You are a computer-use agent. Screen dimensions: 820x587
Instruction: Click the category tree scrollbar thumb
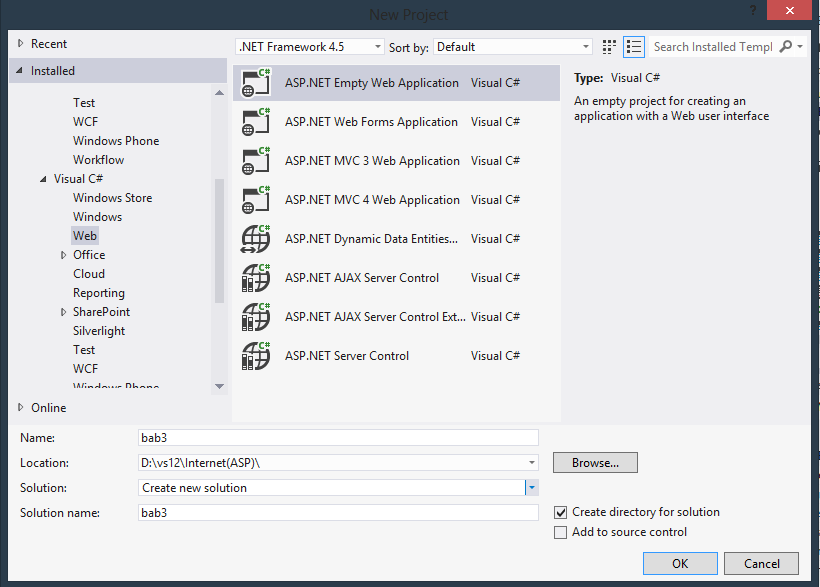point(220,241)
